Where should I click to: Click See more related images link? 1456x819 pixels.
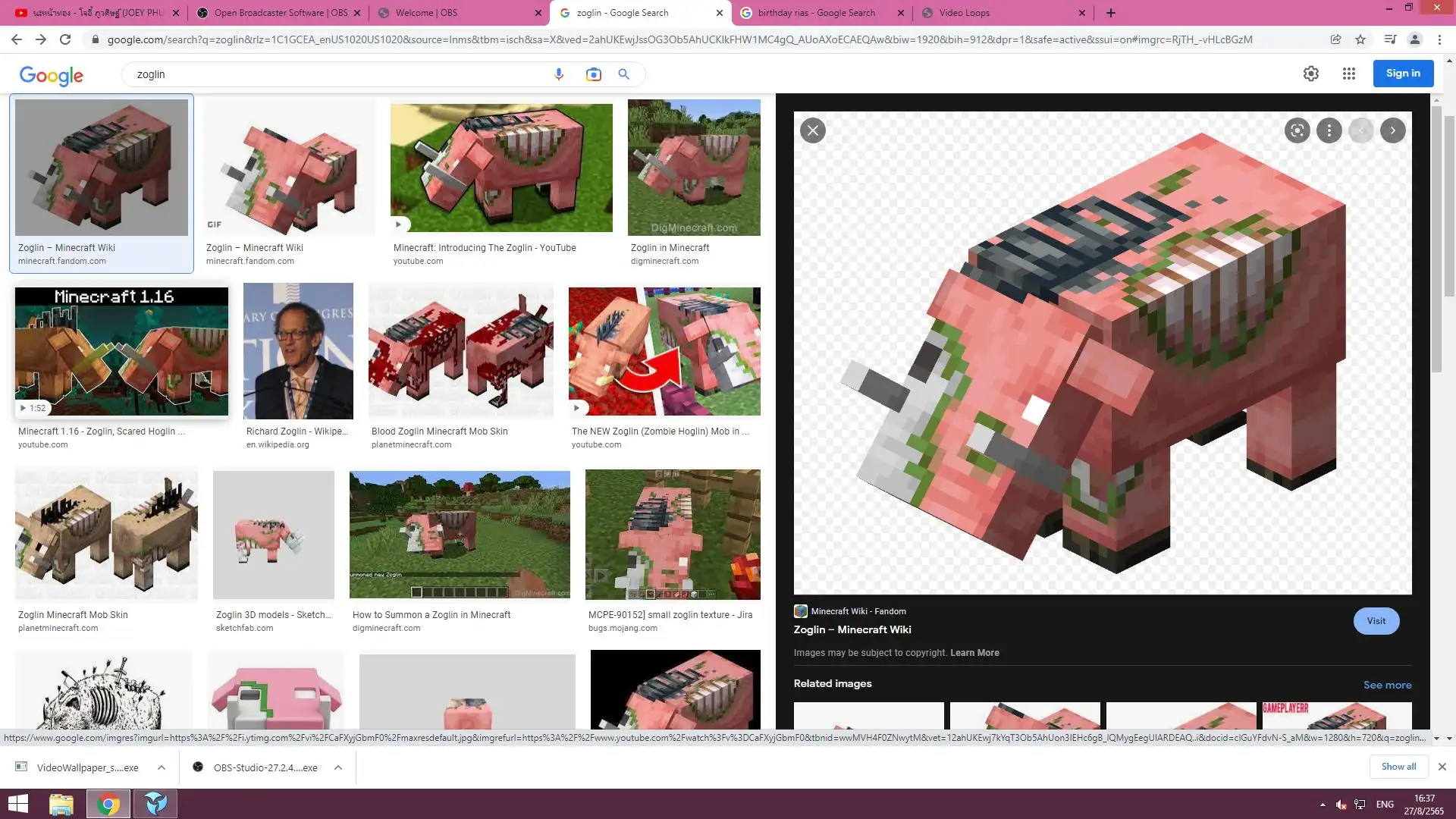pyautogui.click(x=1387, y=685)
